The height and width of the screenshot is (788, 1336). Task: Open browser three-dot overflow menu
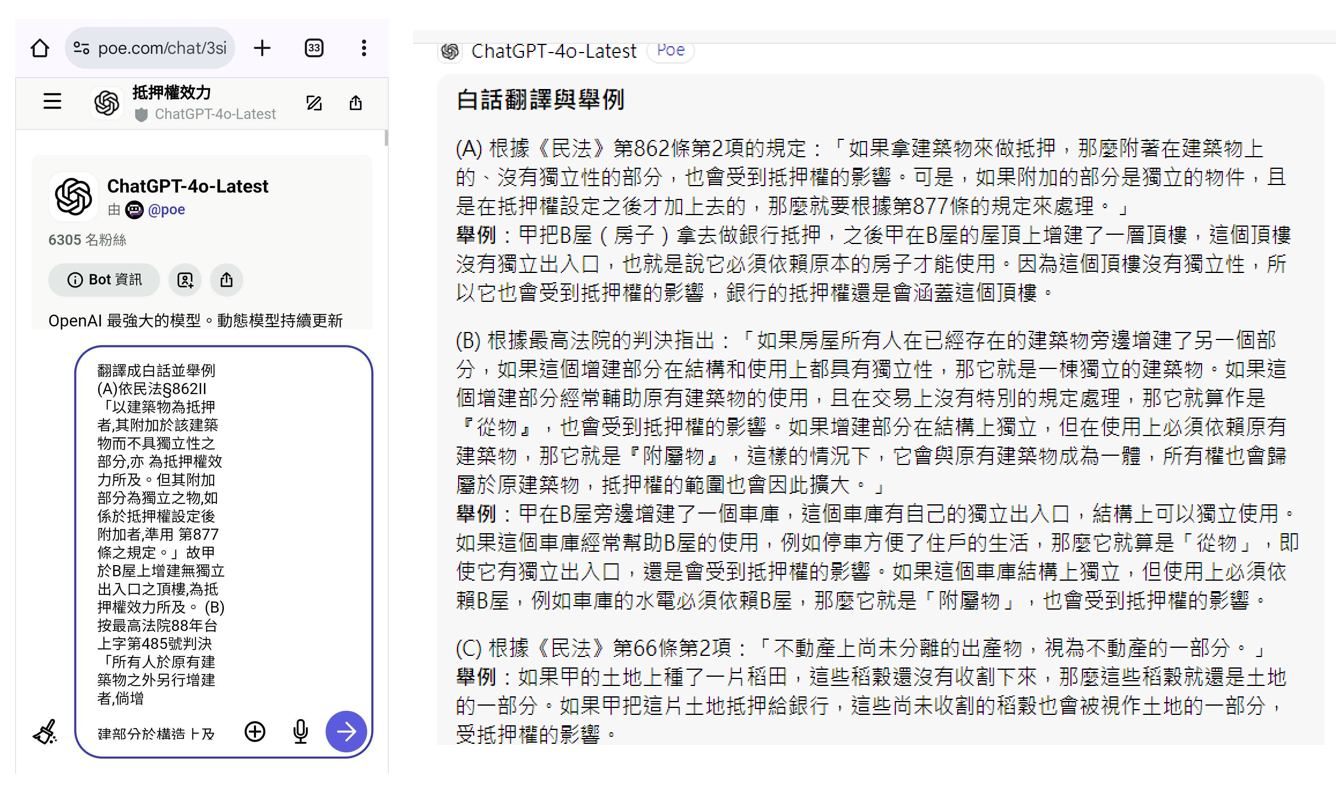[x=364, y=48]
